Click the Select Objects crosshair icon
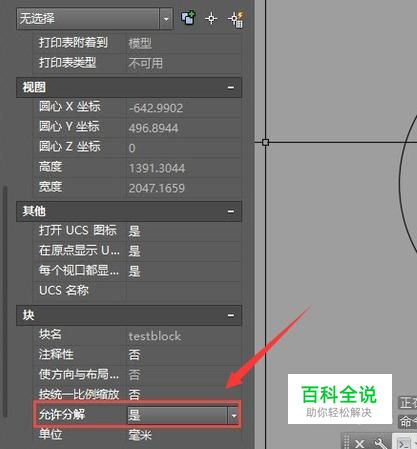The height and width of the screenshot is (449, 417). (x=211, y=18)
